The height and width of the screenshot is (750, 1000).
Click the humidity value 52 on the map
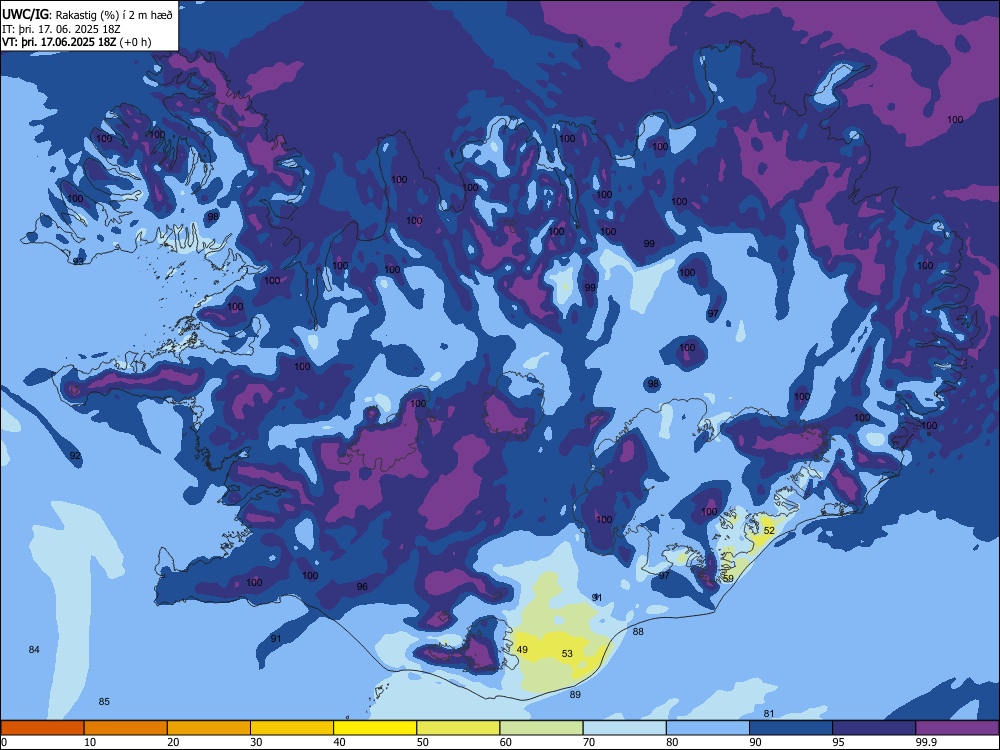click(x=769, y=531)
